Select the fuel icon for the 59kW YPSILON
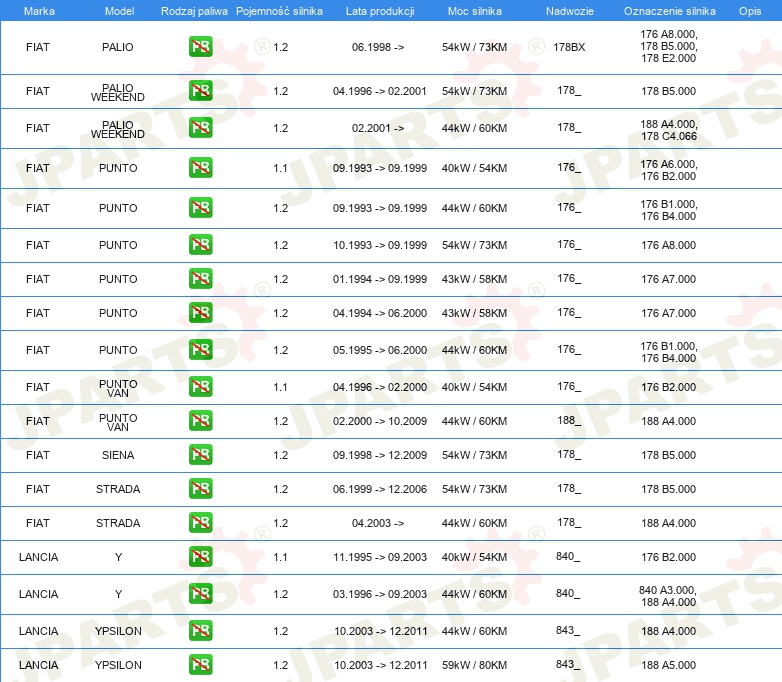The height and width of the screenshot is (682, 782). pyautogui.click(x=200, y=665)
